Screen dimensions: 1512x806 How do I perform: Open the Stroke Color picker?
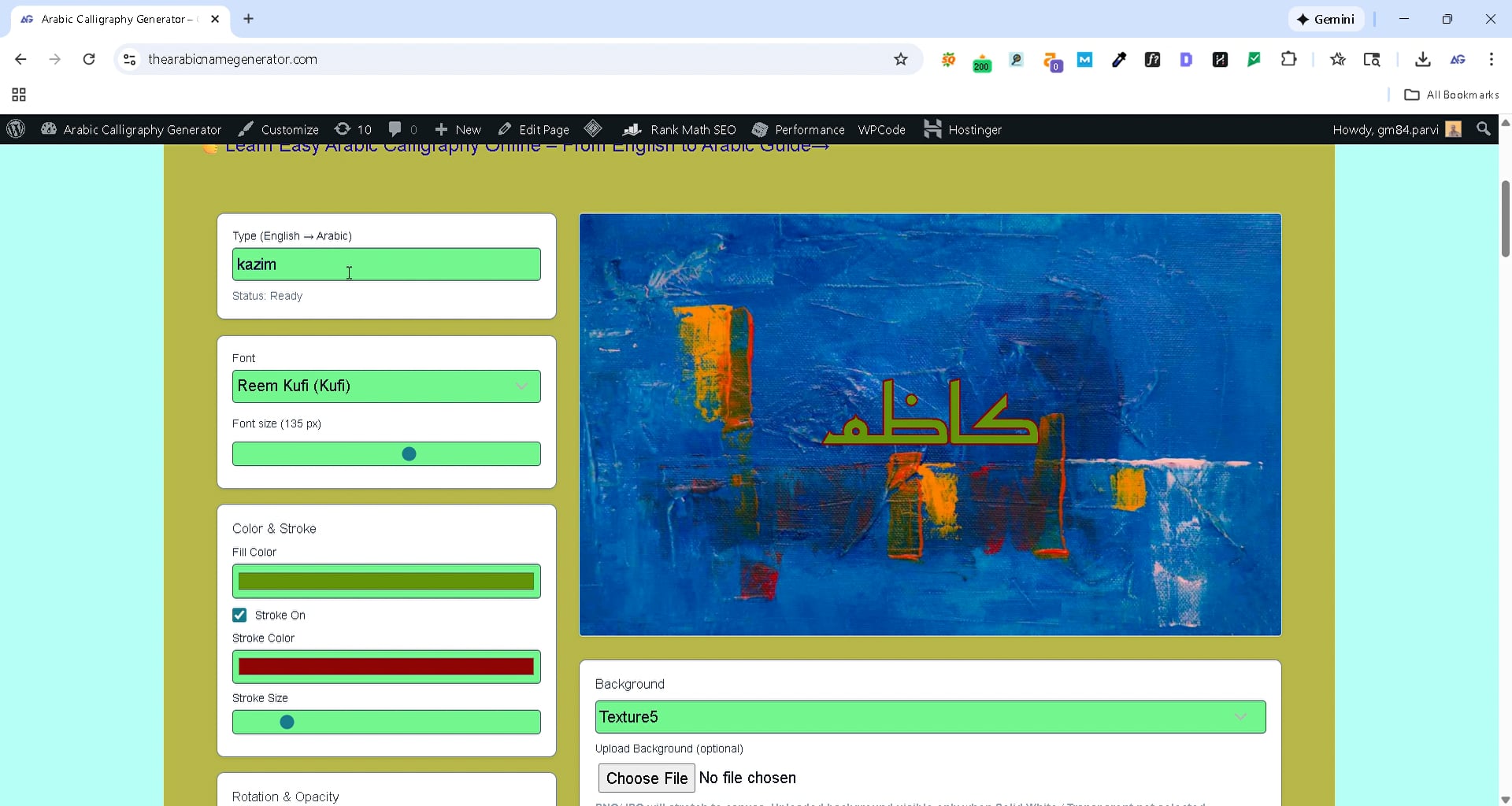click(x=386, y=667)
